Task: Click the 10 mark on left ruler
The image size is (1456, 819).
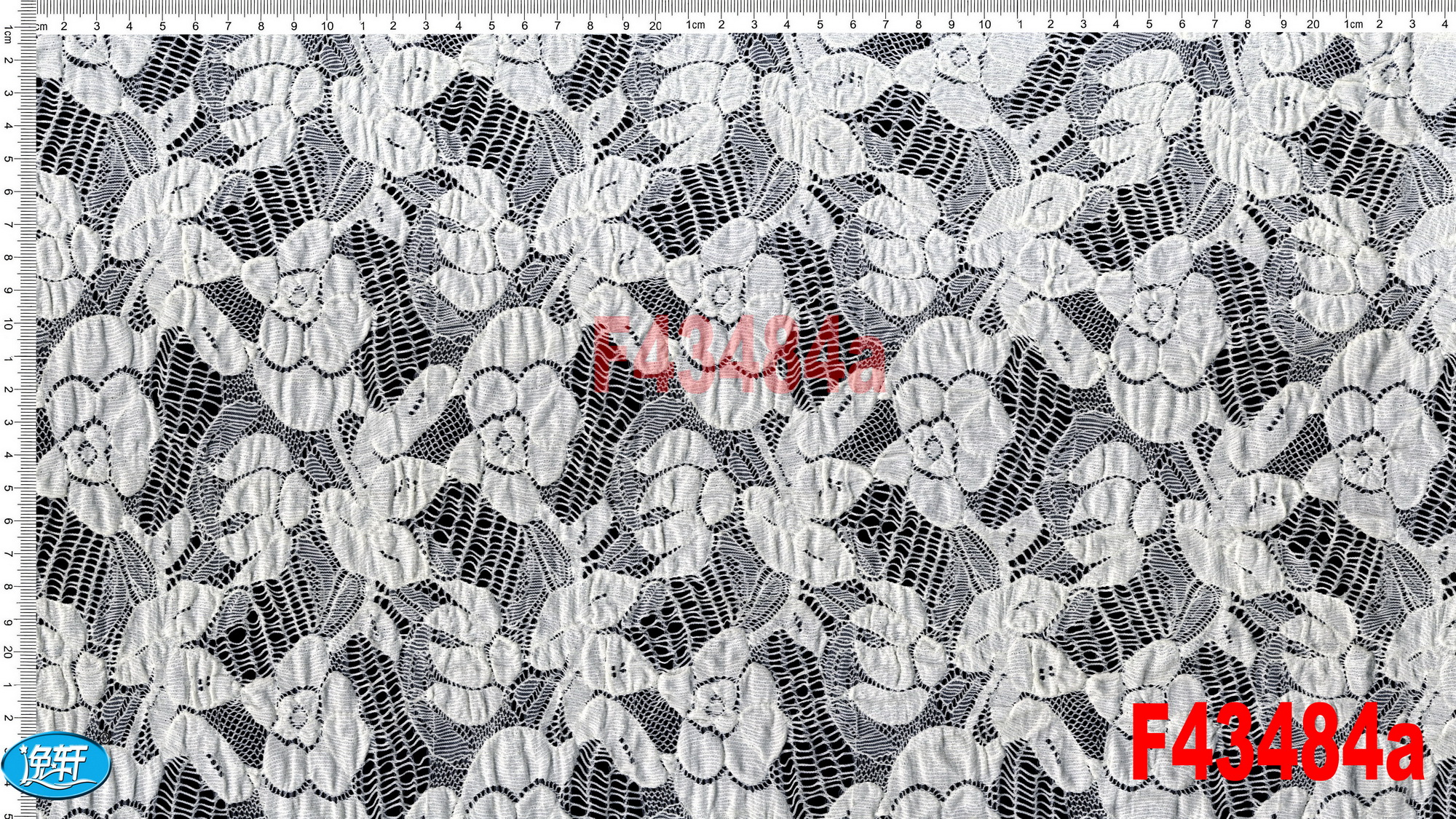Action: tap(9, 323)
